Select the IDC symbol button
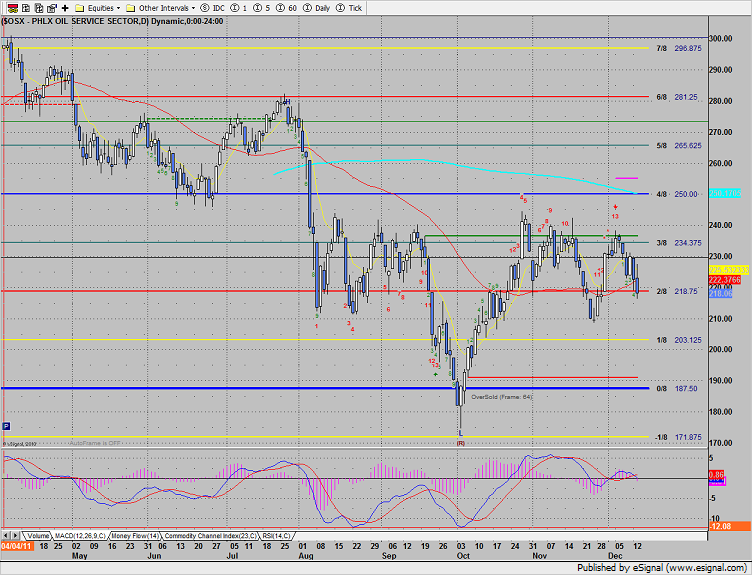 click(212, 8)
